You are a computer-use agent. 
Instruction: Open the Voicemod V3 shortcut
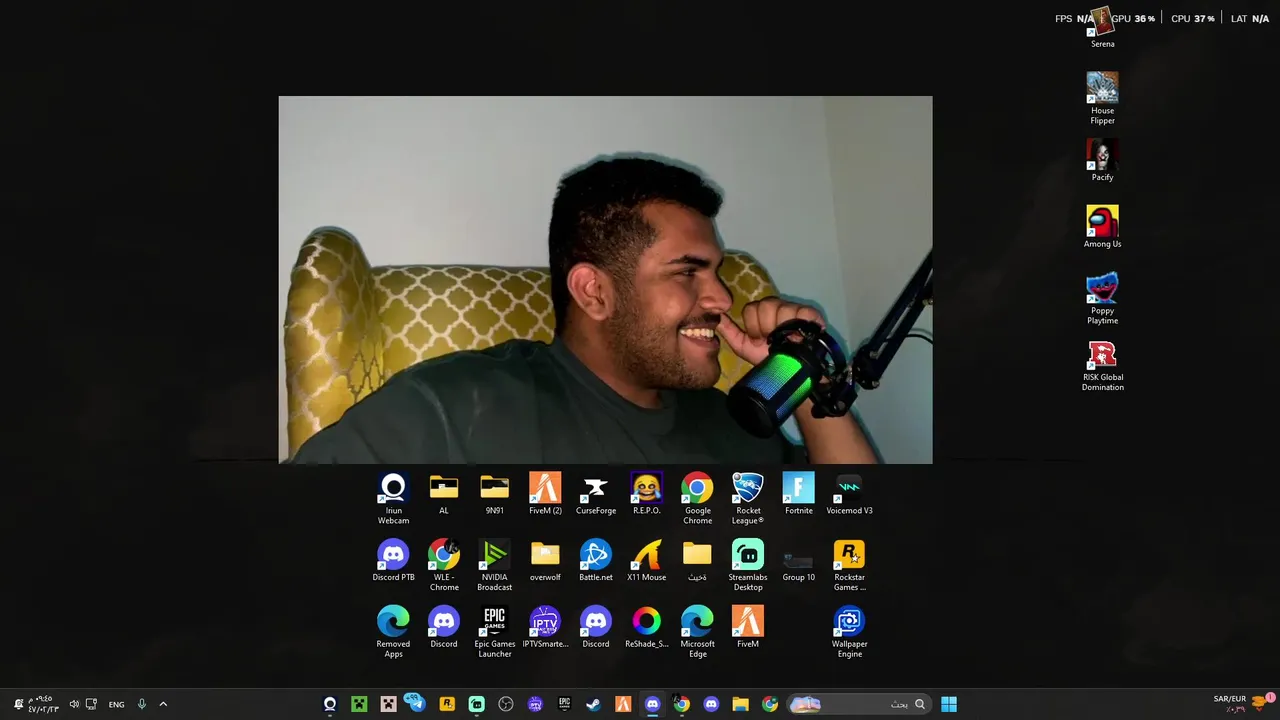coord(849,494)
